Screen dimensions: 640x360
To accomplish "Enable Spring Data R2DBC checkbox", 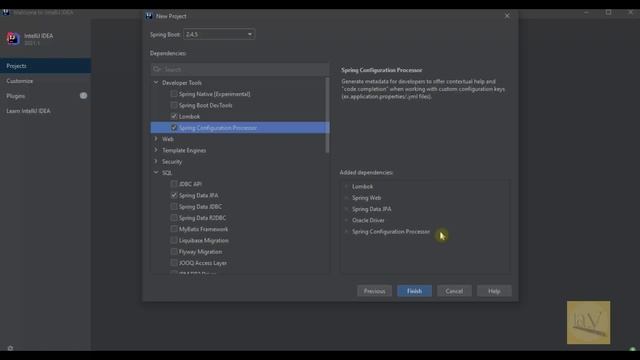I will click(174, 218).
